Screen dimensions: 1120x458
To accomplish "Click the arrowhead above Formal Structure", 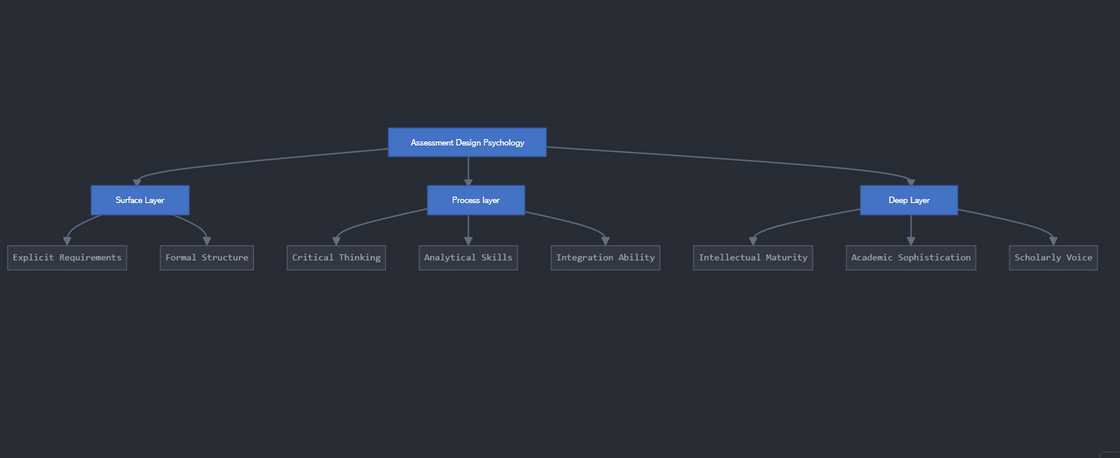I will (x=207, y=239).
